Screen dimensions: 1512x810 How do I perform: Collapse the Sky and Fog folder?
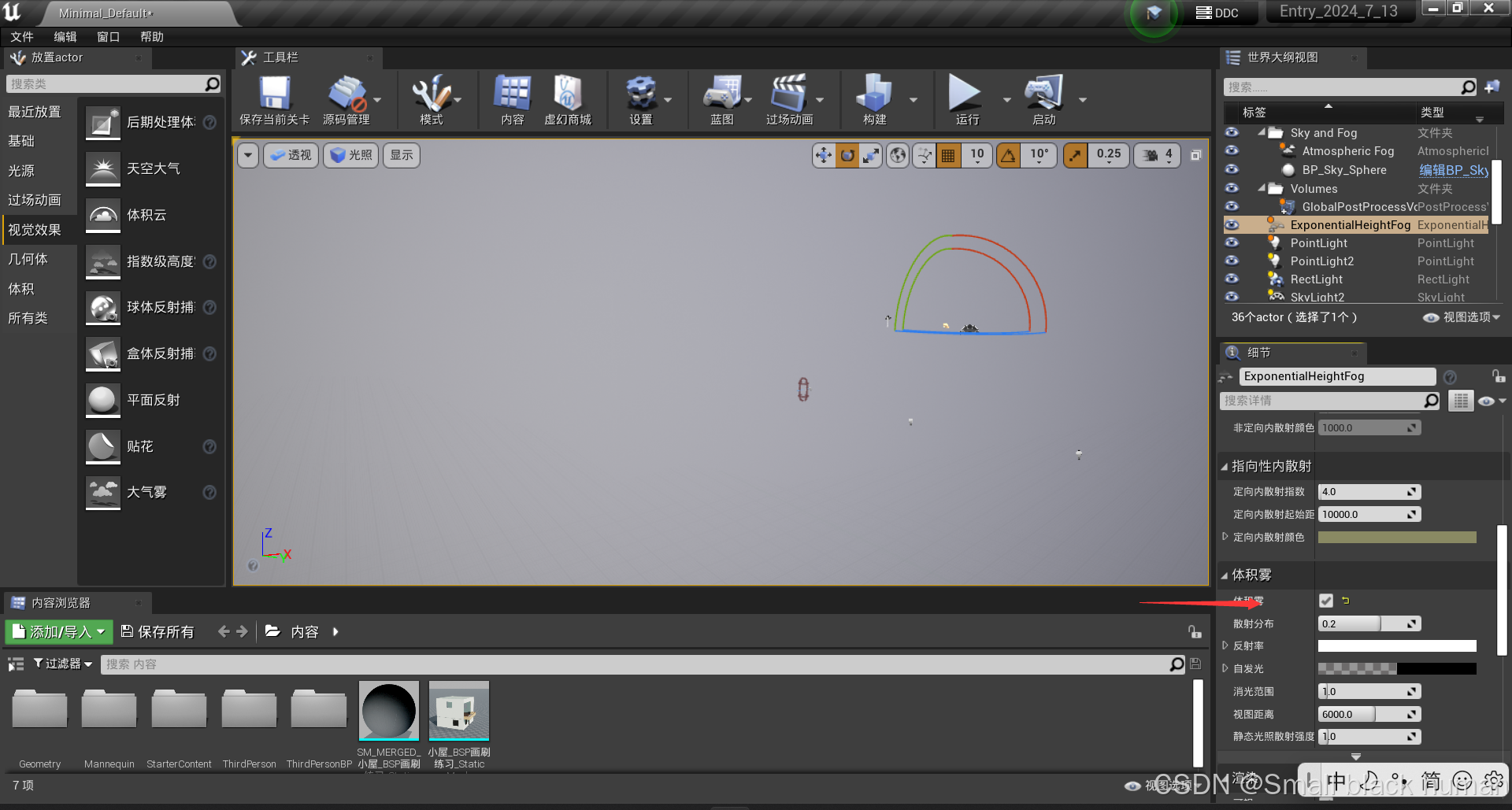(x=1262, y=133)
